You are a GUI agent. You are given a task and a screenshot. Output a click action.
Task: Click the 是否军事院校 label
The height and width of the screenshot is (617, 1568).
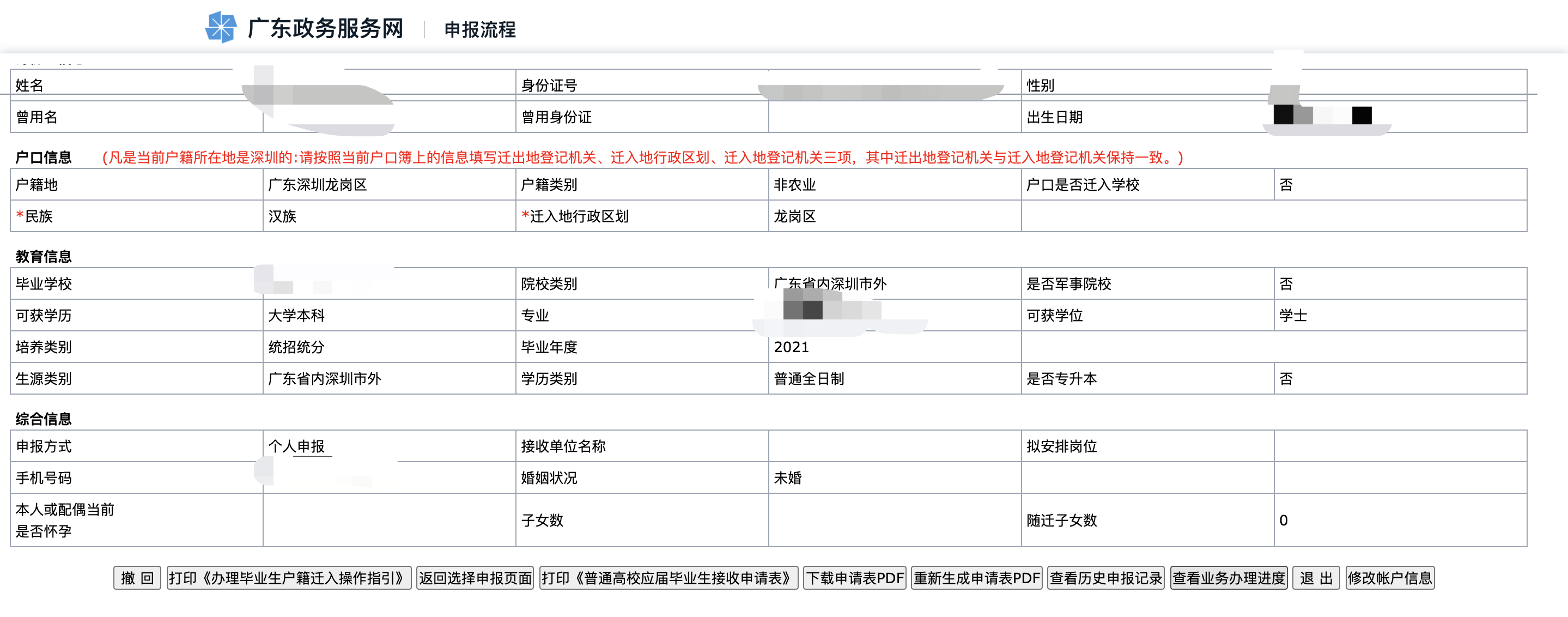tap(1069, 284)
